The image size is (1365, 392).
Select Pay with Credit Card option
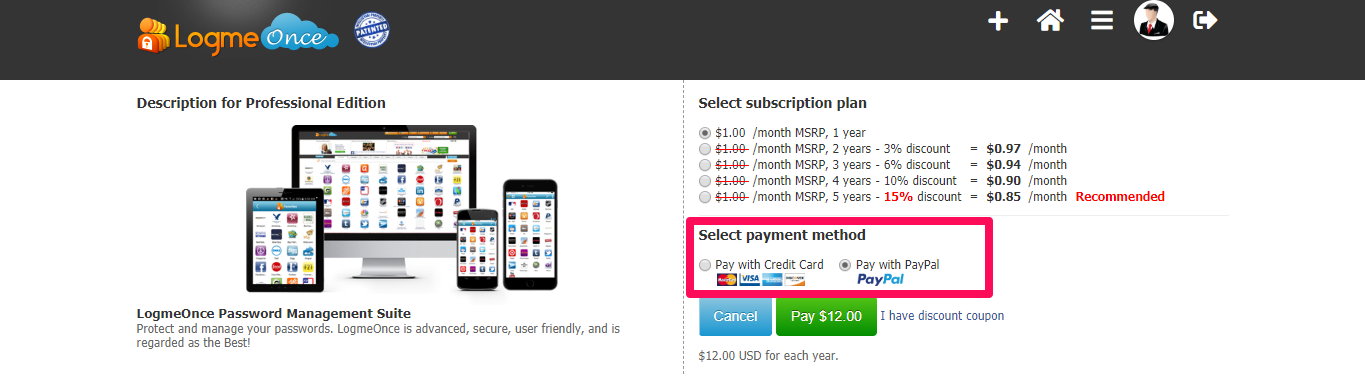click(x=705, y=265)
